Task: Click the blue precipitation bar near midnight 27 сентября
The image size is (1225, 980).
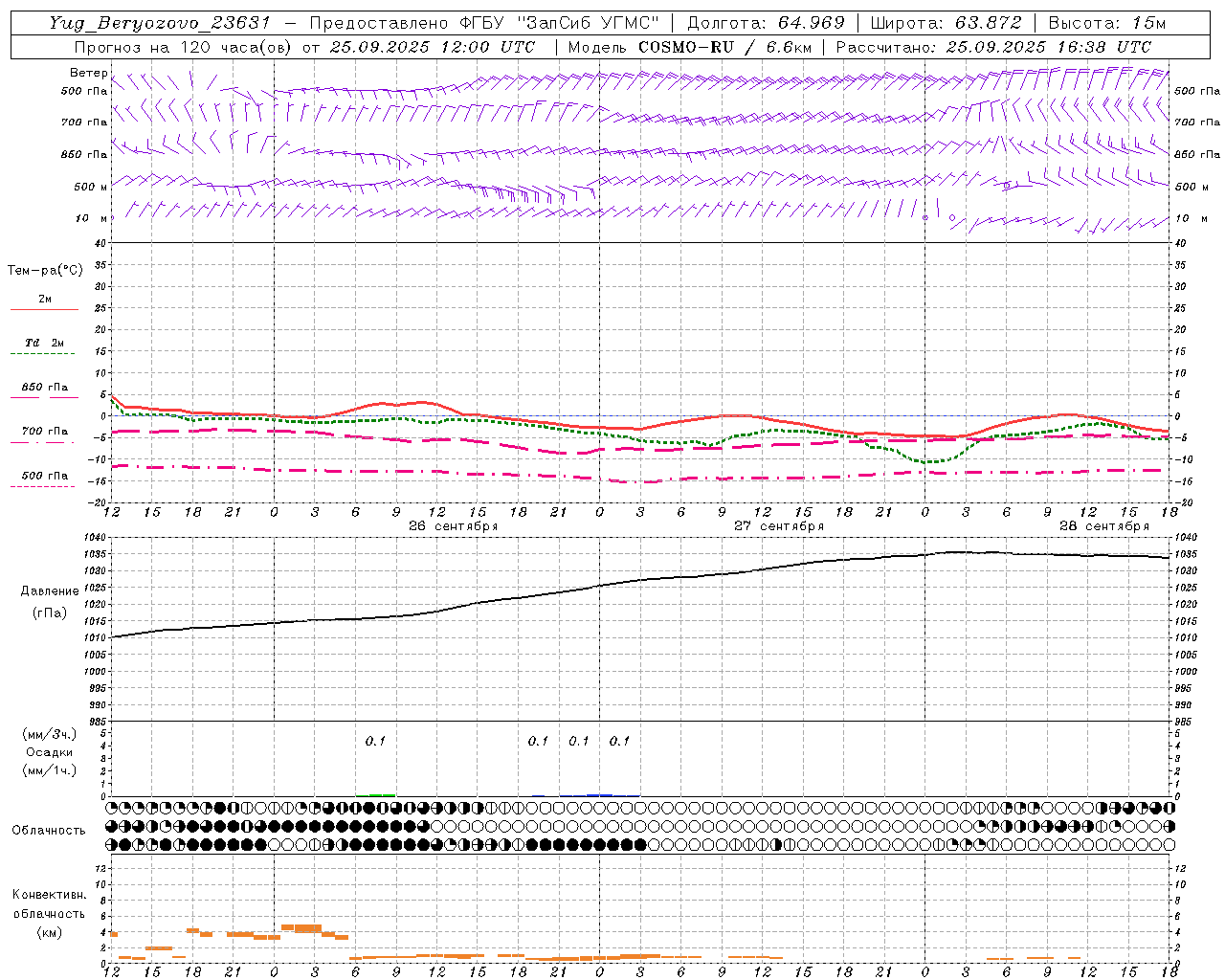Action: [600, 794]
